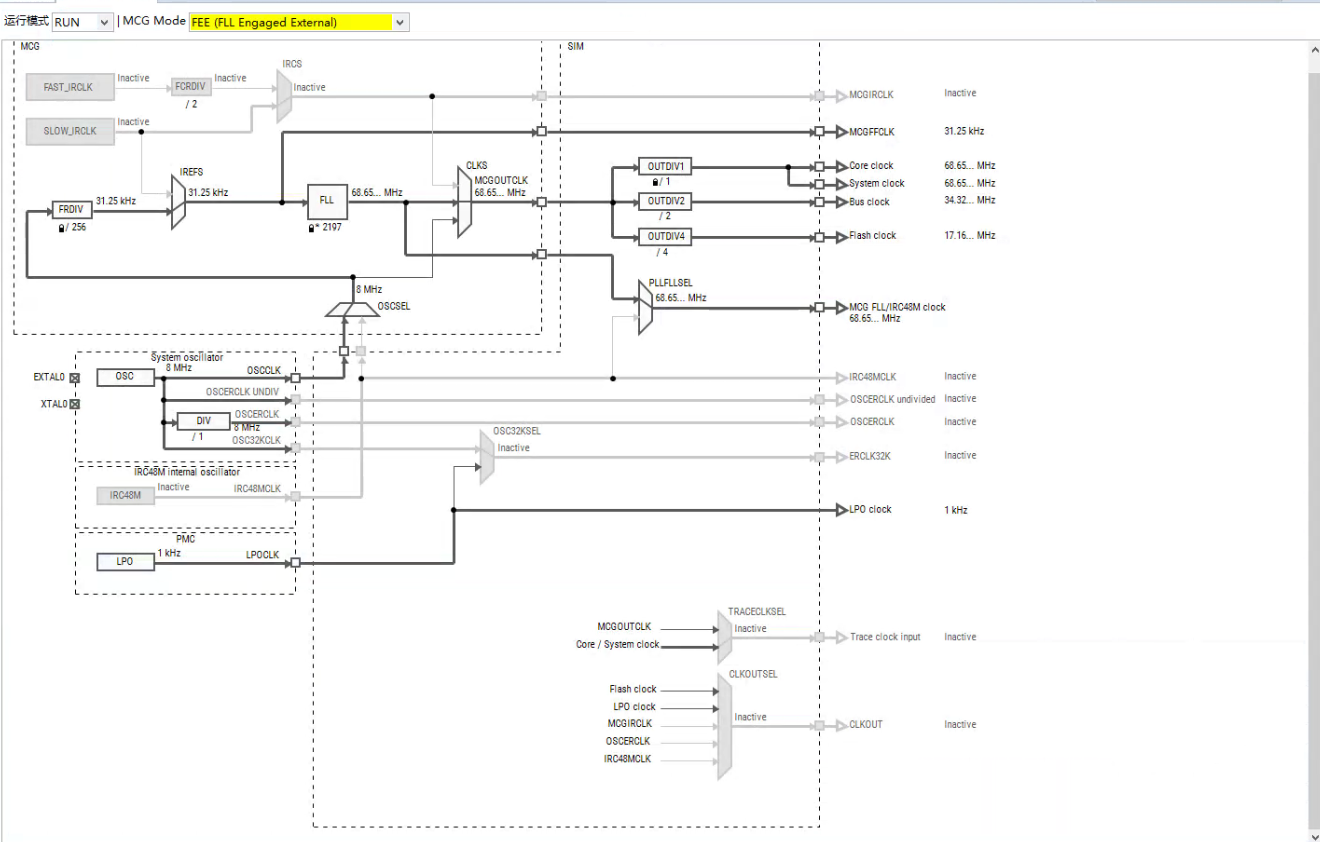Click the Trace clock input Inactive value
The height and width of the screenshot is (842, 1320).
point(960,637)
